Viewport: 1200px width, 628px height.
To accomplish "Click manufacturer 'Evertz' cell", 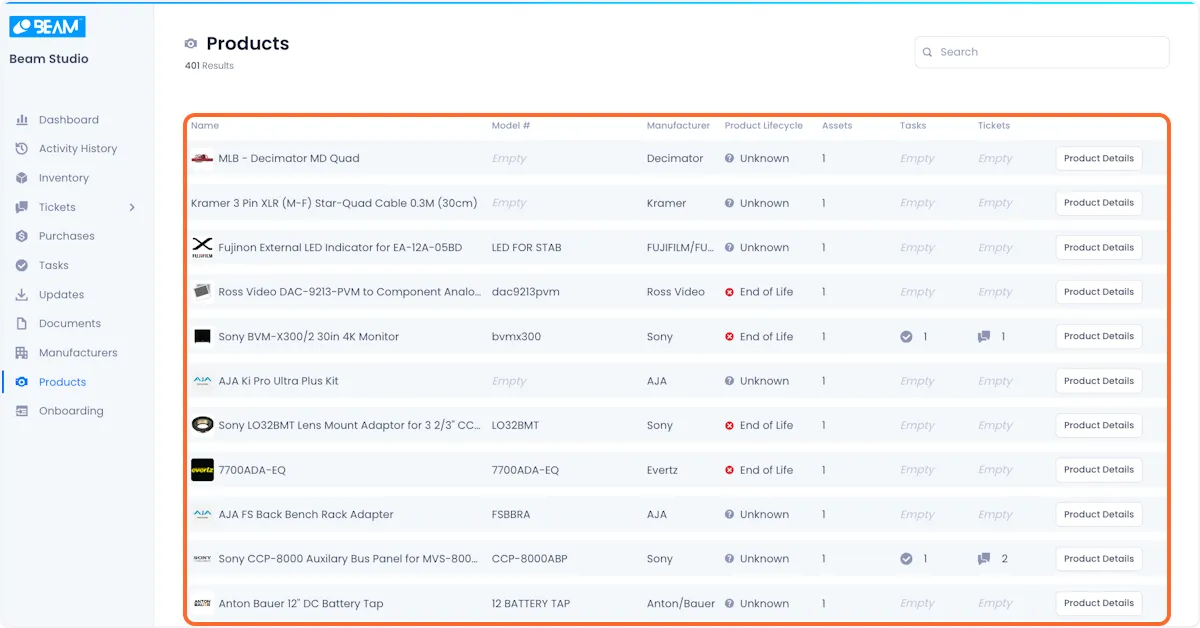I will pyautogui.click(x=662, y=470).
